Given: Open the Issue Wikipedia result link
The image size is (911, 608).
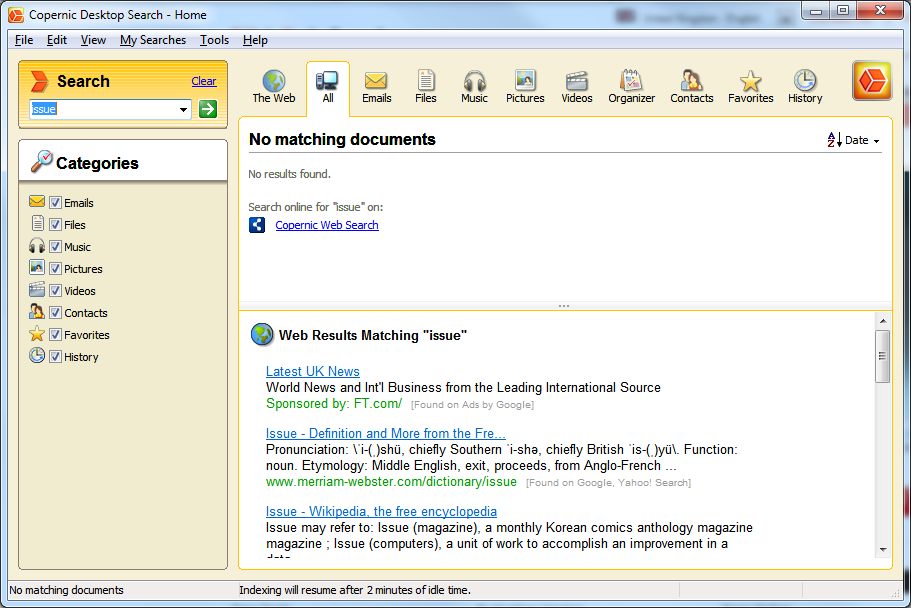Looking at the screenshot, I should tap(381, 512).
